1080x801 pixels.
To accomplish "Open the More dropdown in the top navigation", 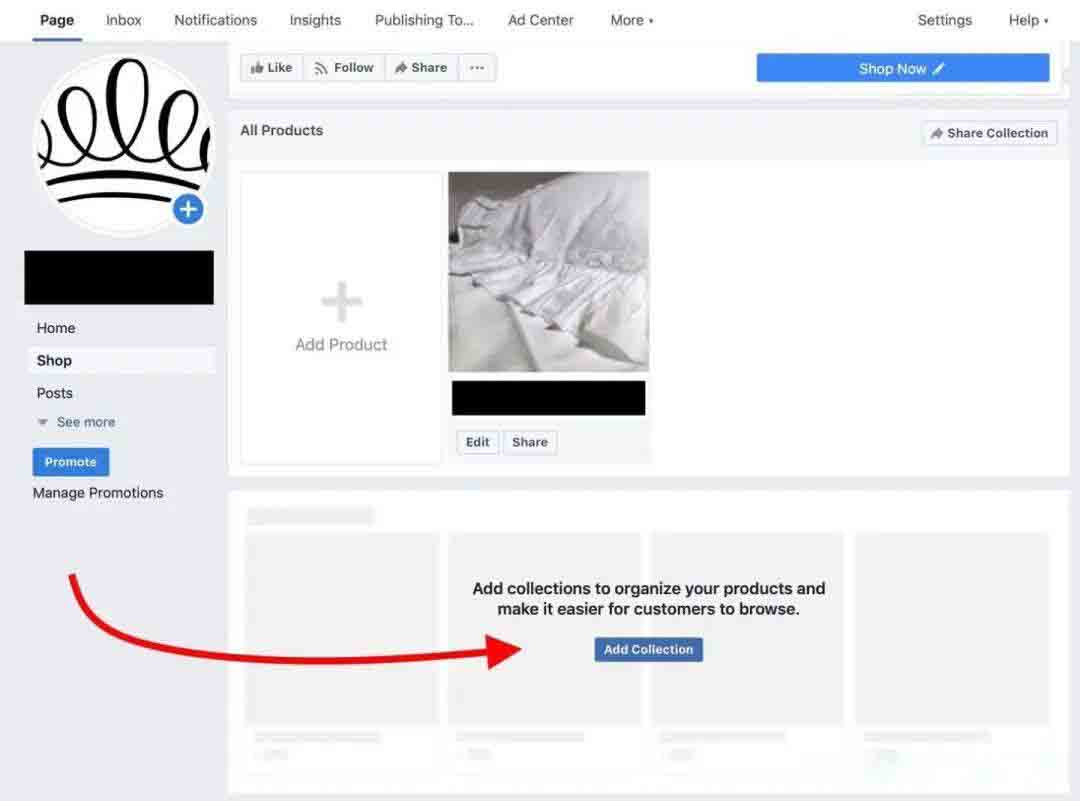I will [631, 20].
